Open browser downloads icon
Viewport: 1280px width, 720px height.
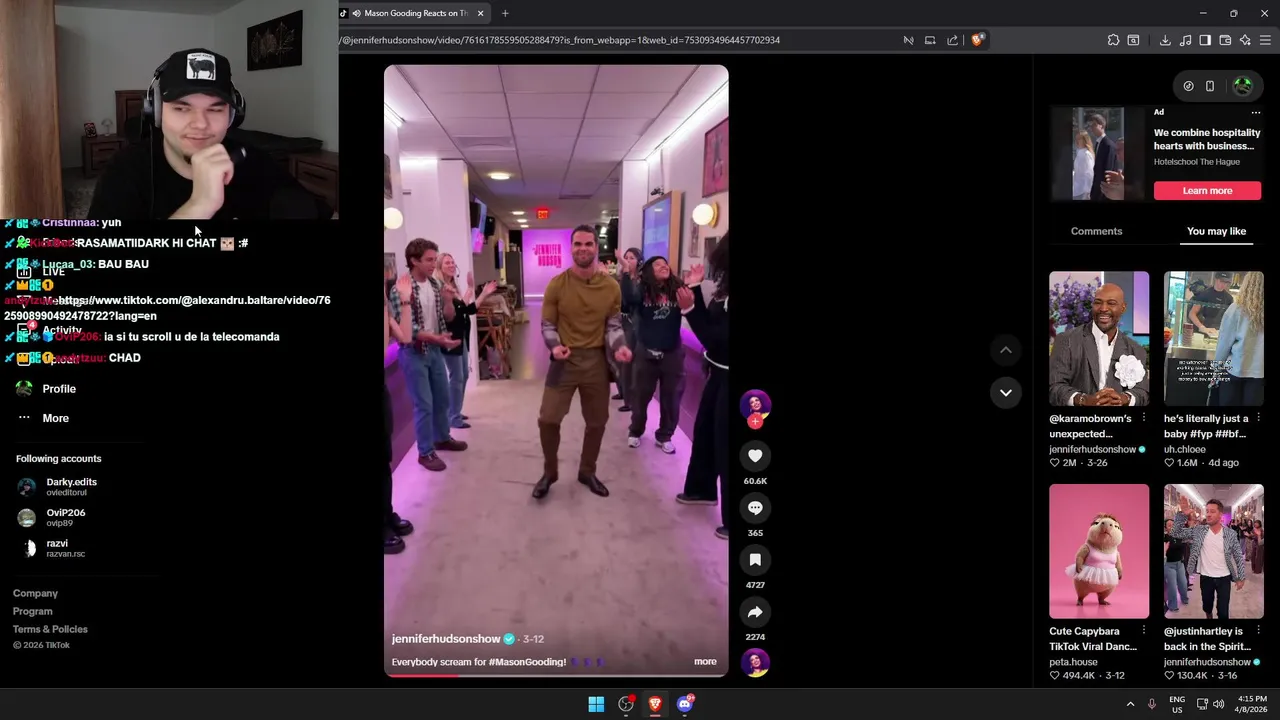[x=1165, y=40]
